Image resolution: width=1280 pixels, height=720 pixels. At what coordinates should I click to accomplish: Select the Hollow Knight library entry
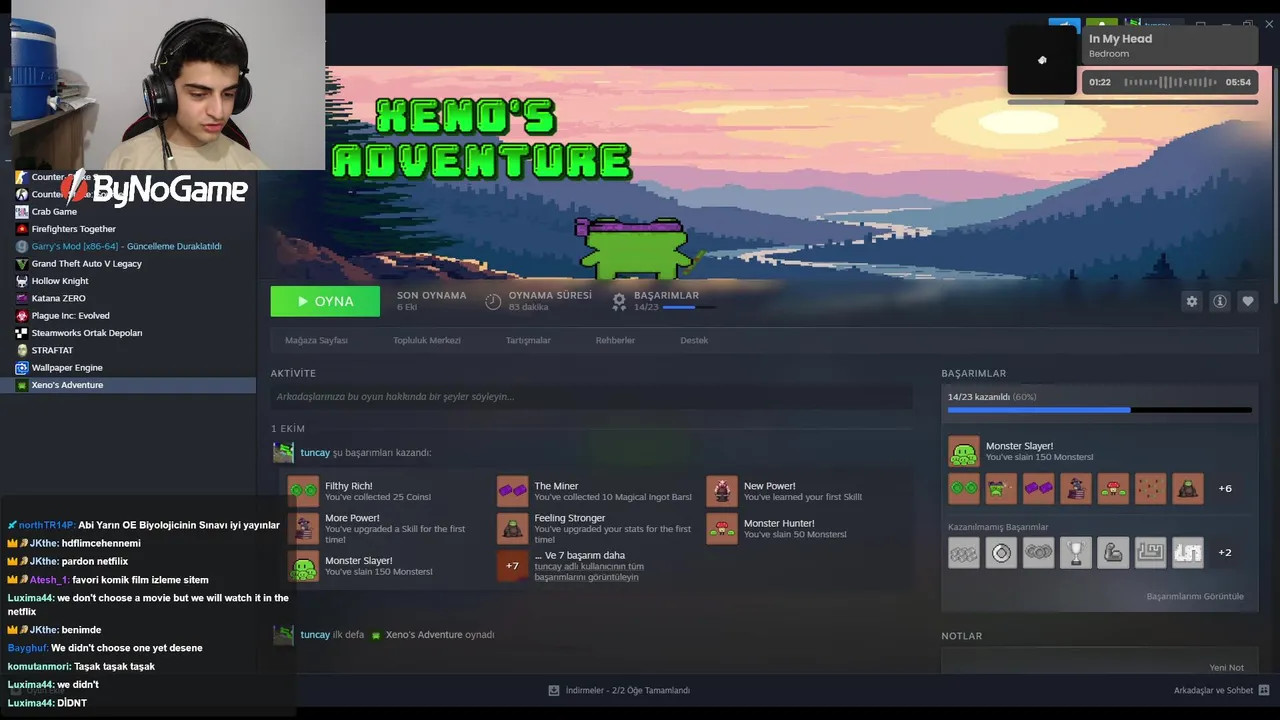click(x=128, y=281)
